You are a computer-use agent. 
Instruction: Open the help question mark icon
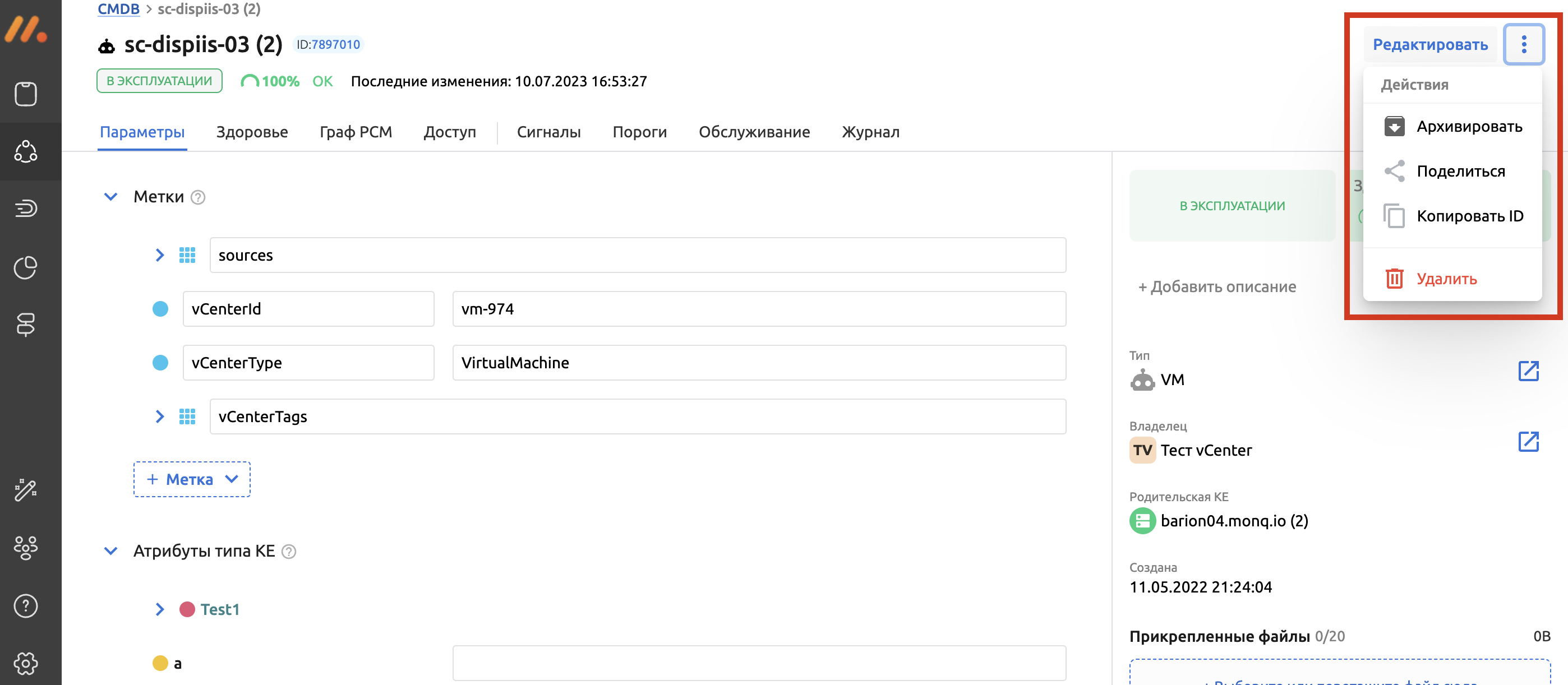pyautogui.click(x=26, y=606)
